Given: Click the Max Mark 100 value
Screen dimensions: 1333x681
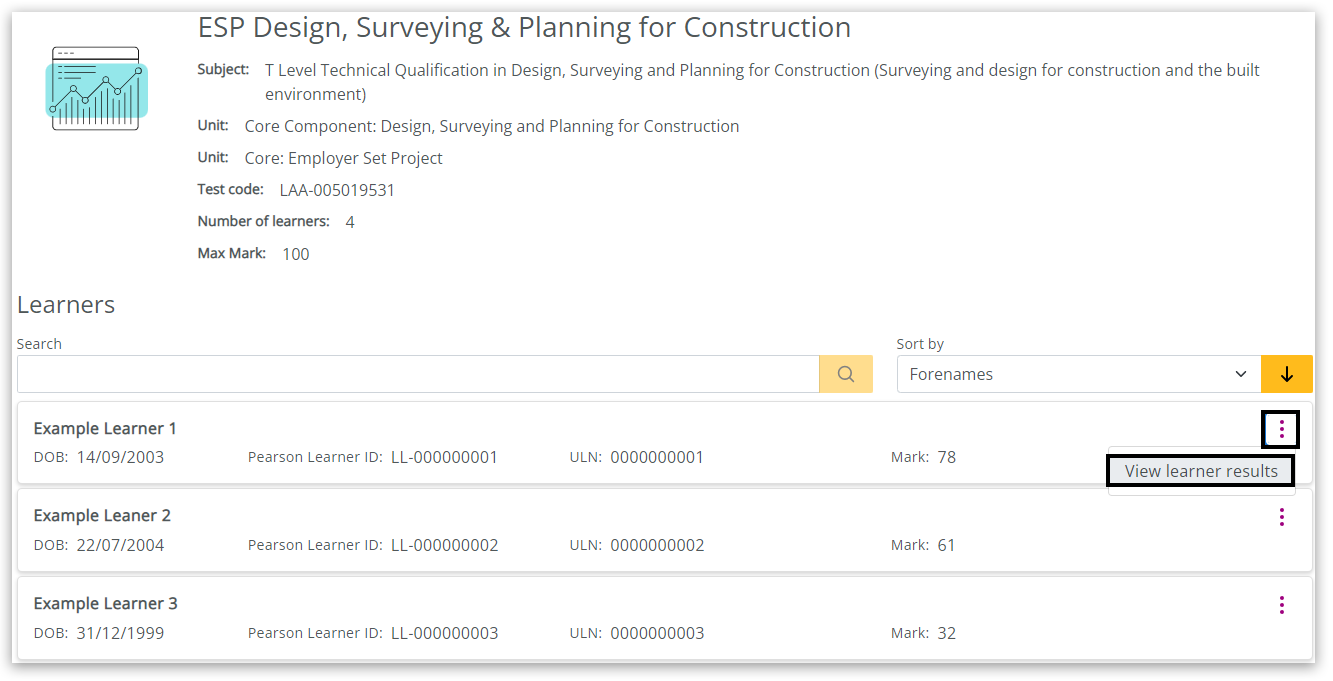Looking at the screenshot, I should pos(296,254).
